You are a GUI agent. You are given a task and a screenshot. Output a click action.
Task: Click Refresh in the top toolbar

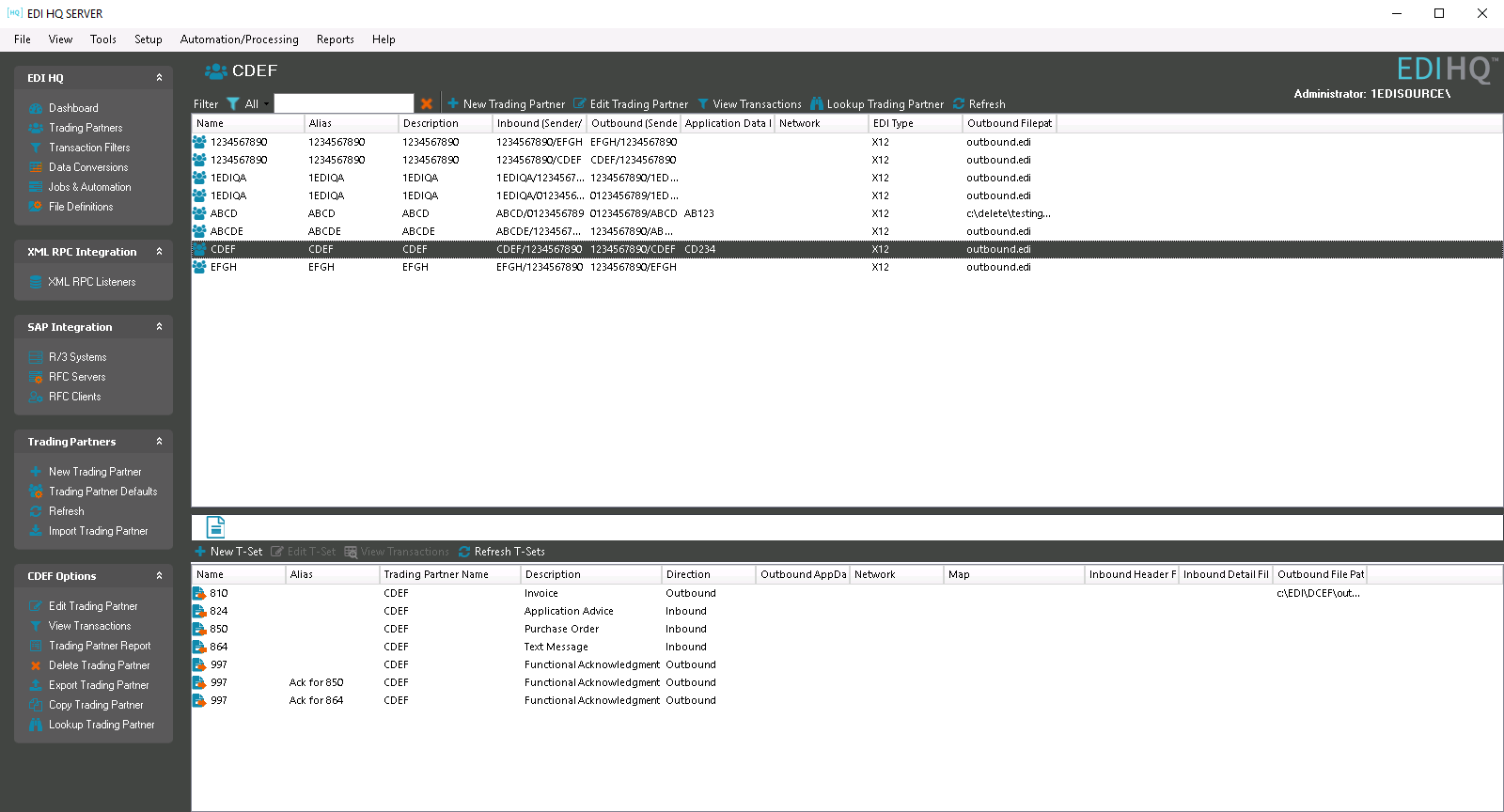(979, 104)
